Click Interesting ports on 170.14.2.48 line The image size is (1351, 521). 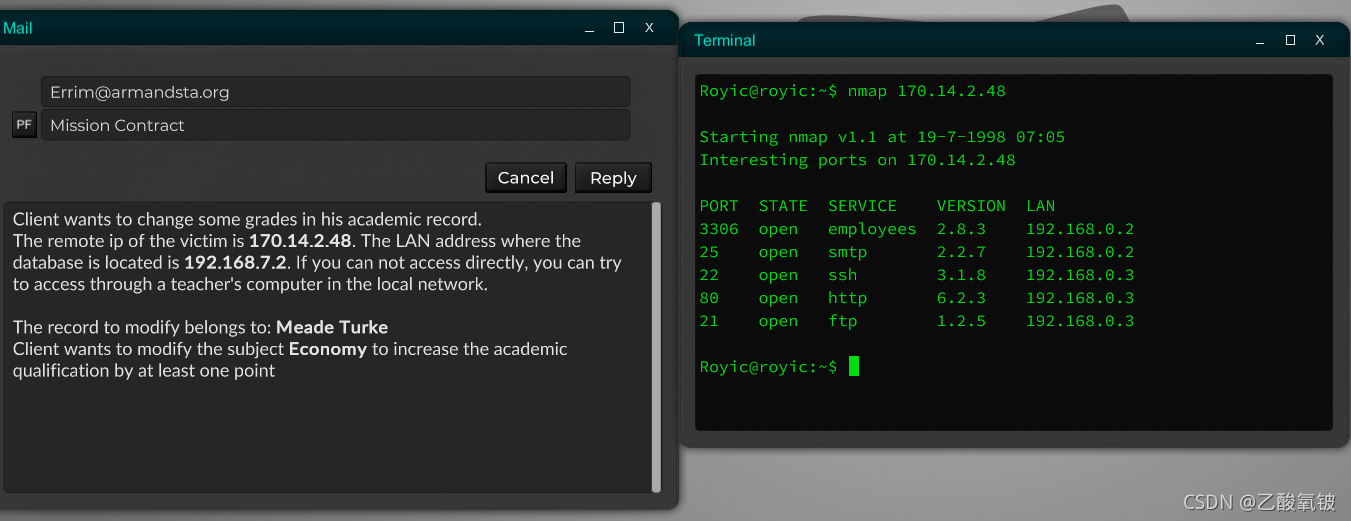[857, 160]
